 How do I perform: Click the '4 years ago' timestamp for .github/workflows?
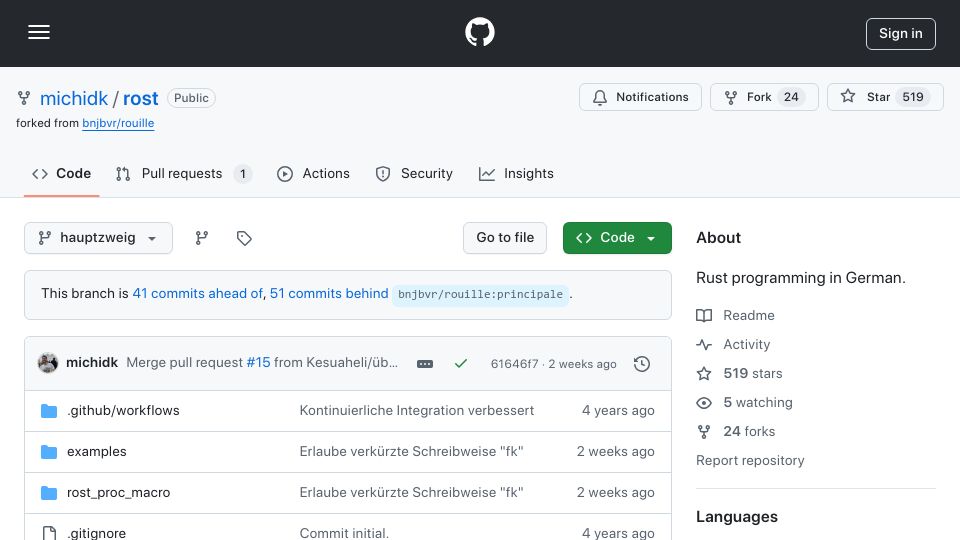pos(618,411)
